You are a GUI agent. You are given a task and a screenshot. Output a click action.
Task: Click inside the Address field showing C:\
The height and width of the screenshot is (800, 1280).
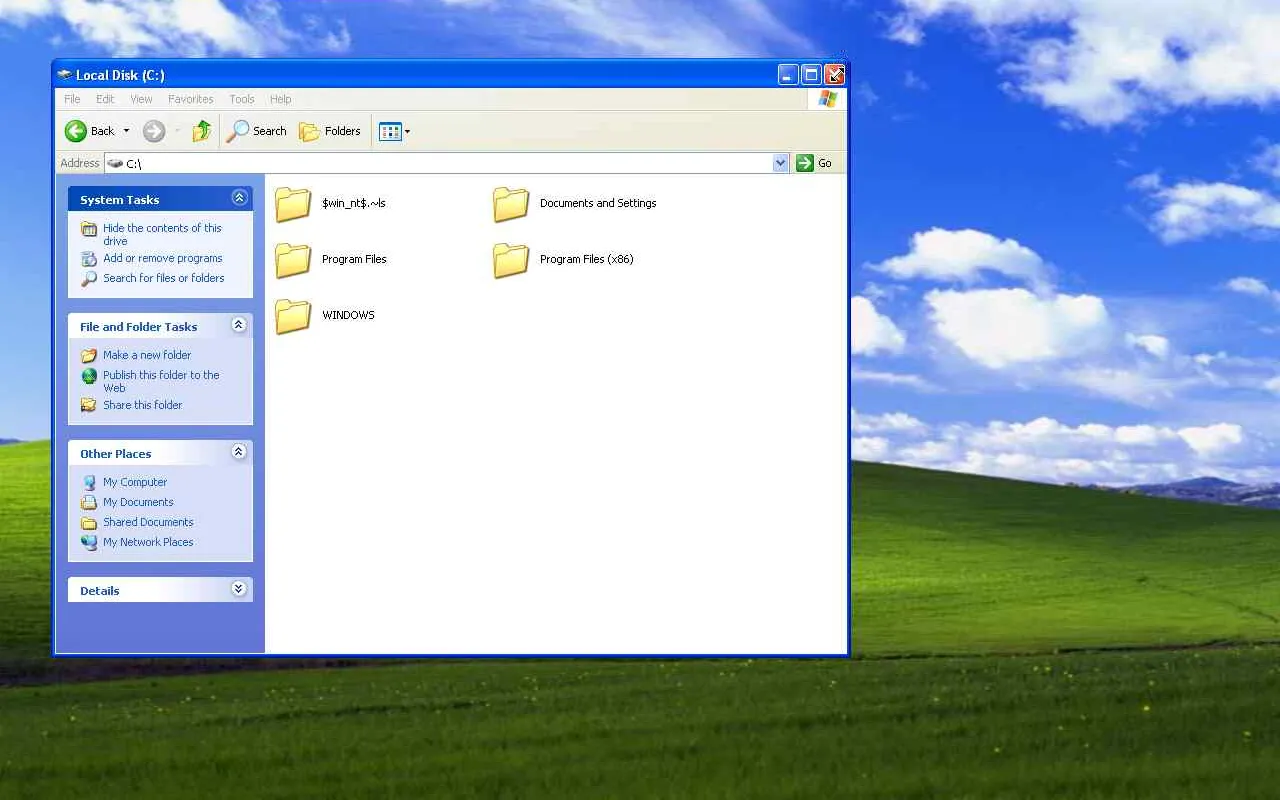pyautogui.click(x=439, y=163)
